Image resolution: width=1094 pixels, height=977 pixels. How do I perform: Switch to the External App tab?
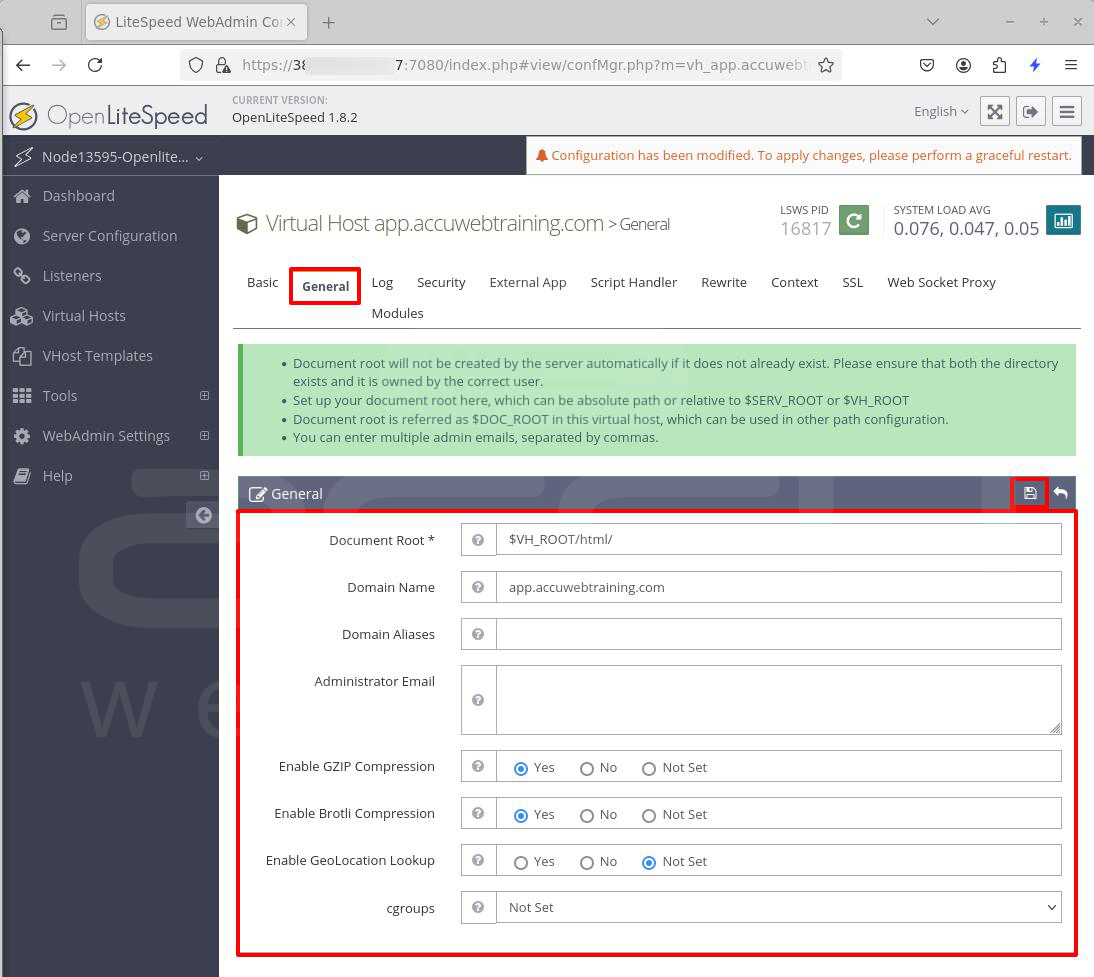point(527,283)
